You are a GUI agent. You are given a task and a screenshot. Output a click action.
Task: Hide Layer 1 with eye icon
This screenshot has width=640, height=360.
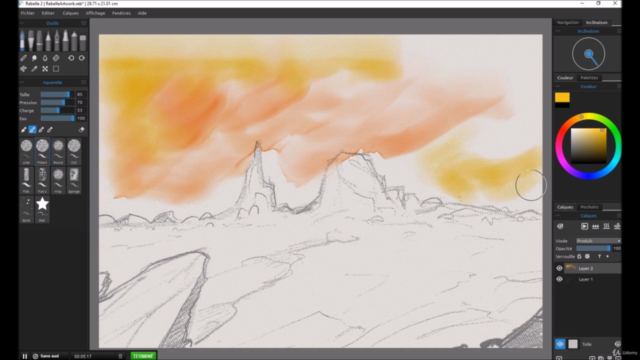[559, 279]
